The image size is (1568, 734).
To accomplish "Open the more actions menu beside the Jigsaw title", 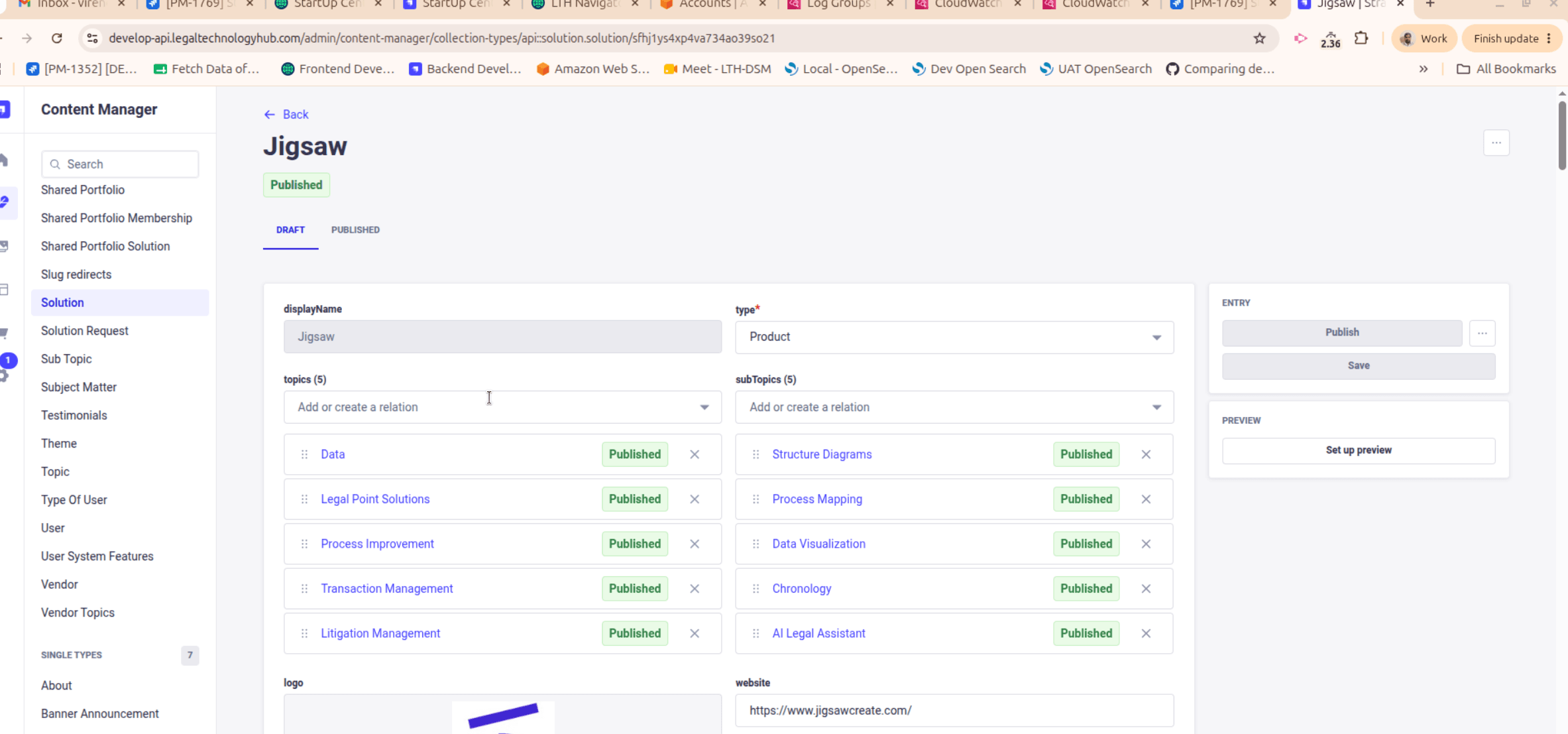I will point(1496,143).
